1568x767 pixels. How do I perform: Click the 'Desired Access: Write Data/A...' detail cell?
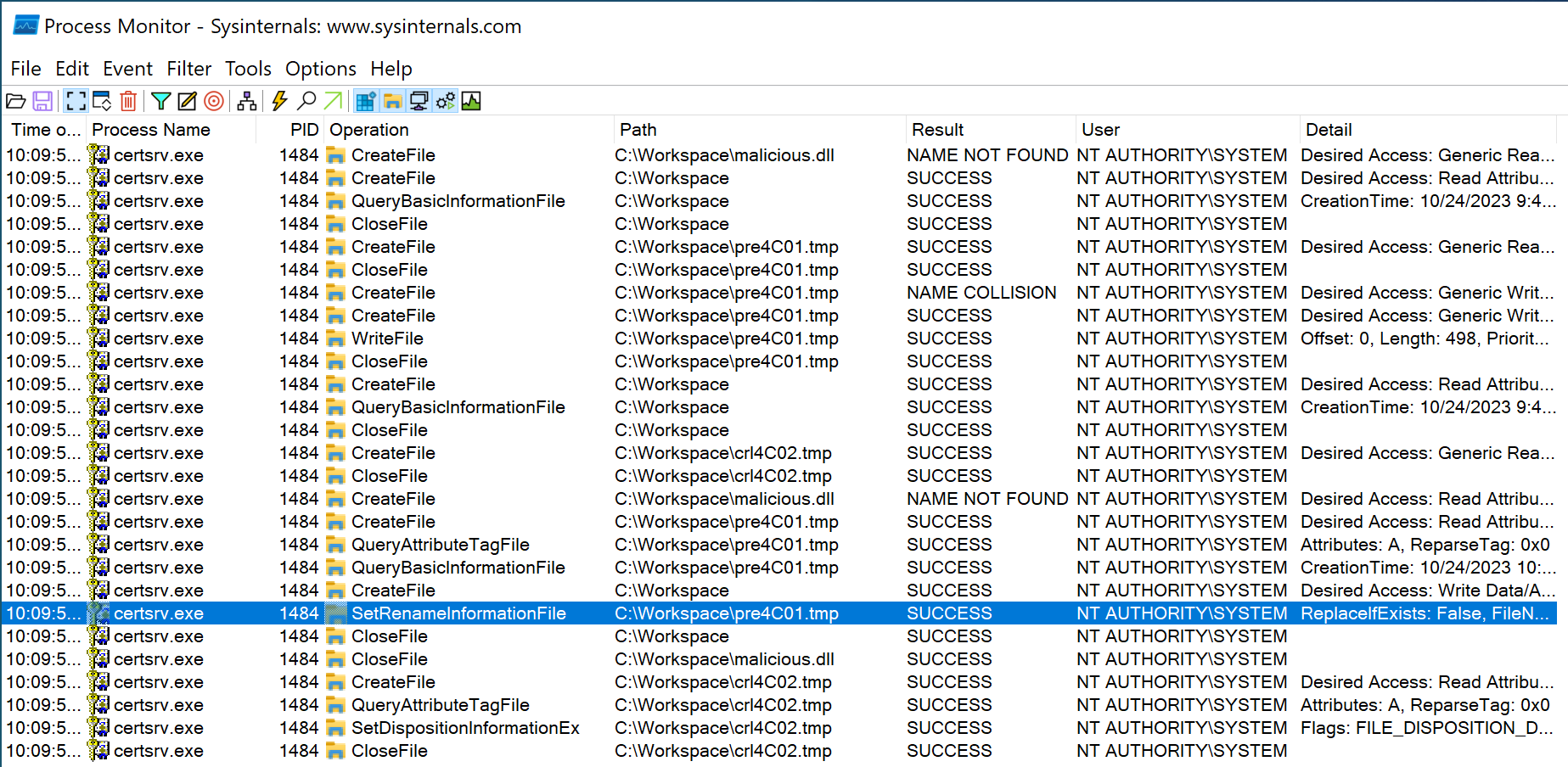point(1428,591)
